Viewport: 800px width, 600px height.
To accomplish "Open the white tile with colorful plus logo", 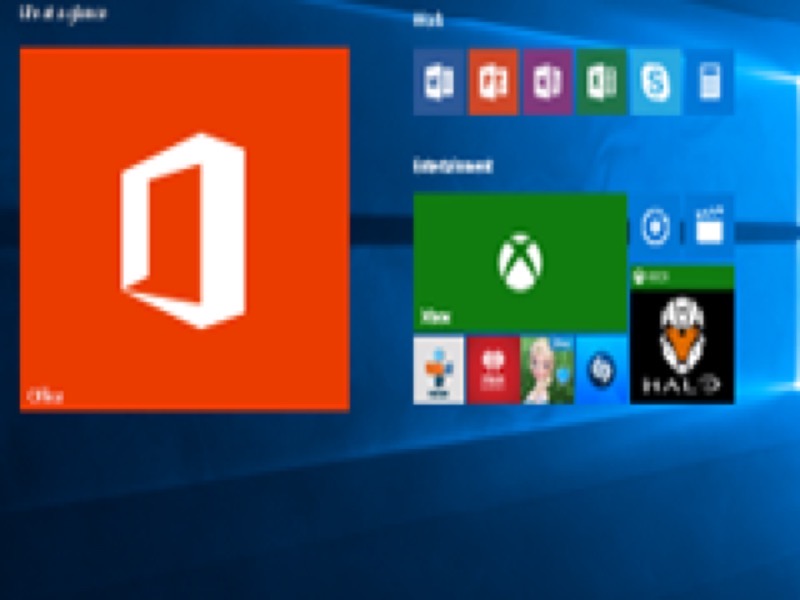I will tap(439, 370).
